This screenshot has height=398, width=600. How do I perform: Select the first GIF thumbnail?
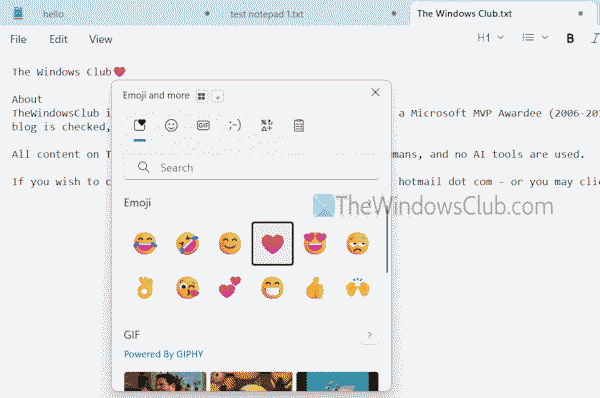tap(165, 381)
